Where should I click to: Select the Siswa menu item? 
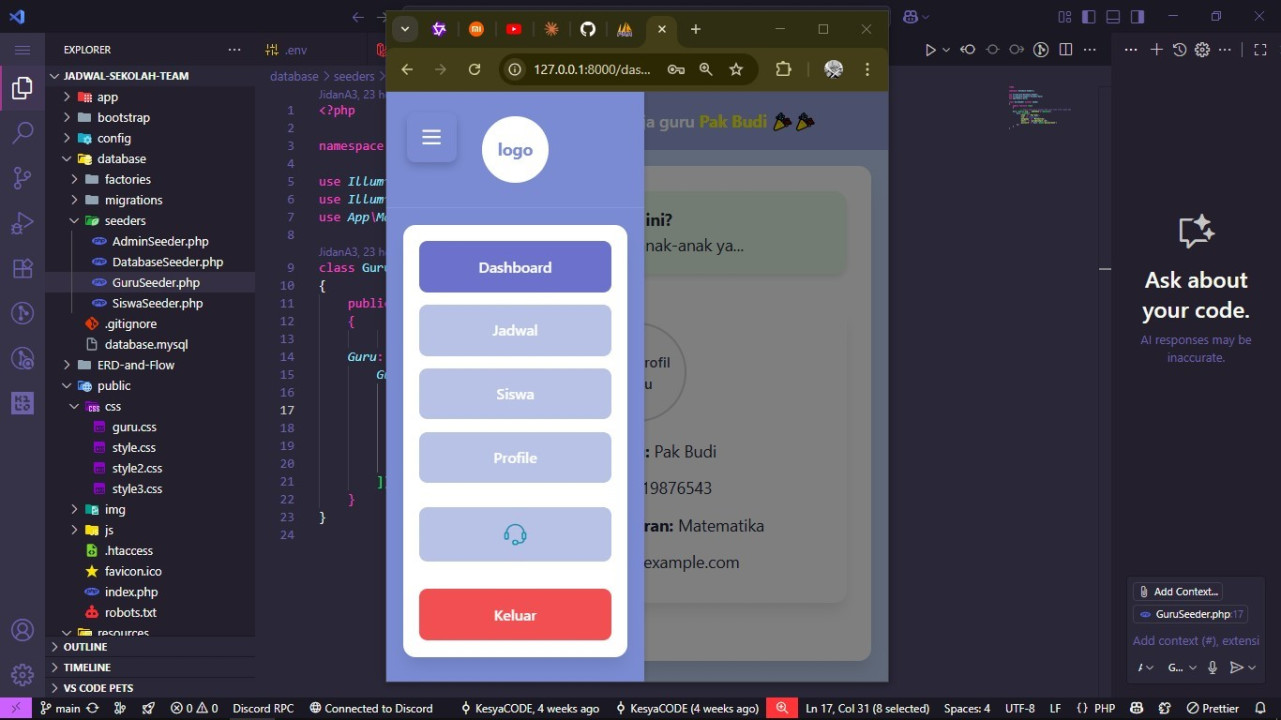pyautogui.click(x=515, y=394)
